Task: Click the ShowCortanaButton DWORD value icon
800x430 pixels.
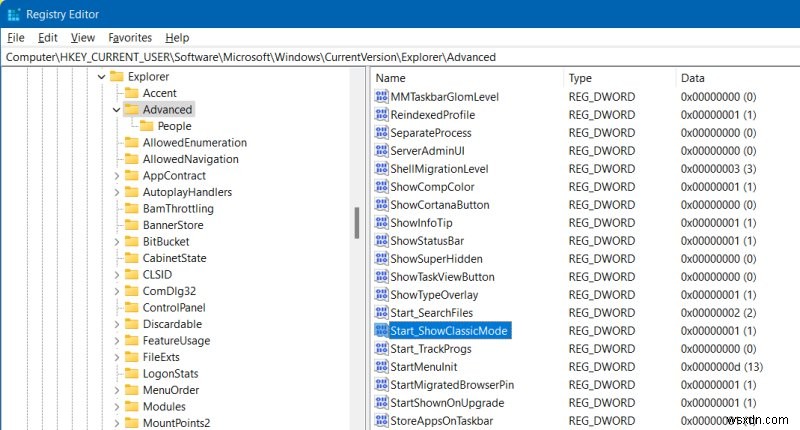Action: pos(382,205)
